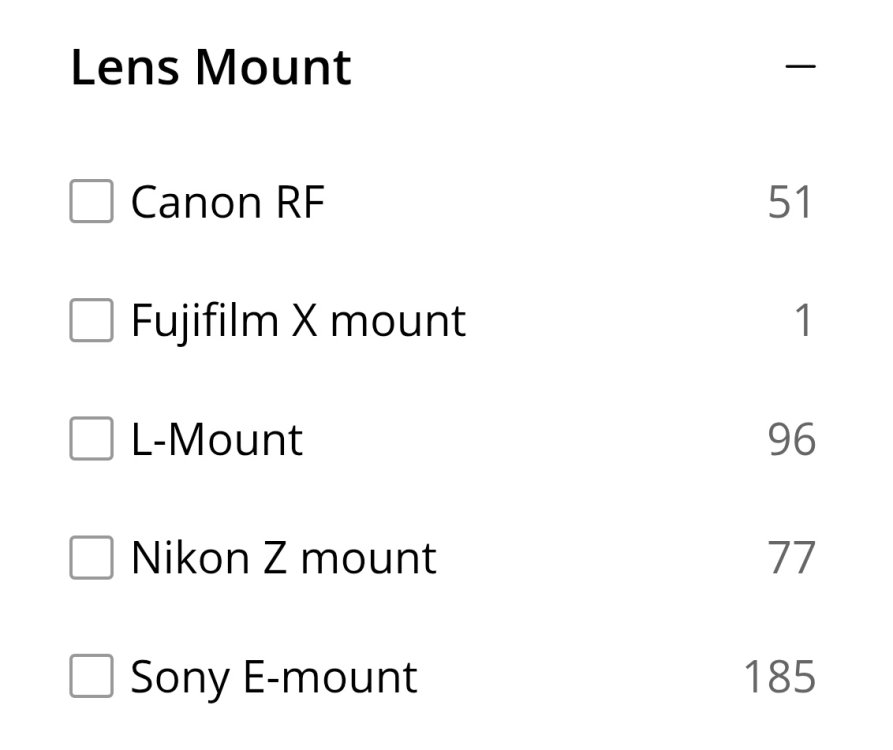Toggle the Sony E-mount checkbox
The image size is (893, 750).
[91, 677]
